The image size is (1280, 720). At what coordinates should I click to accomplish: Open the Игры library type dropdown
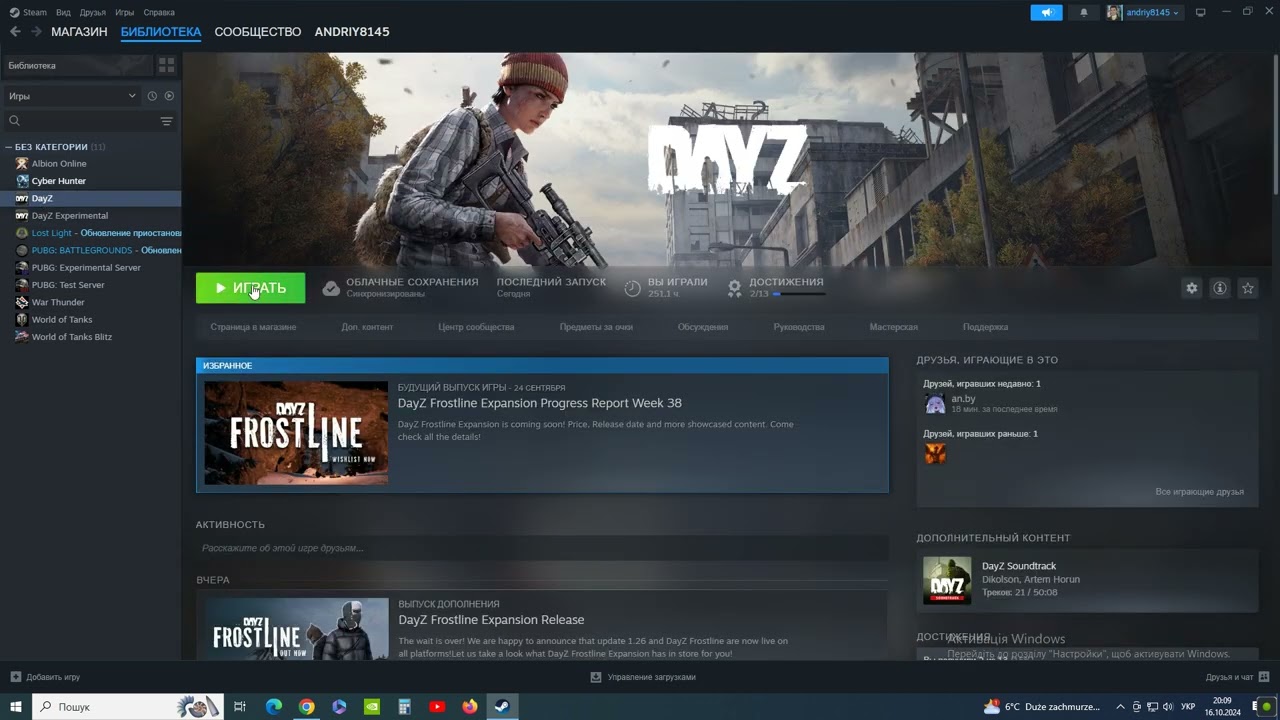pyautogui.click(x=72, y=96)
